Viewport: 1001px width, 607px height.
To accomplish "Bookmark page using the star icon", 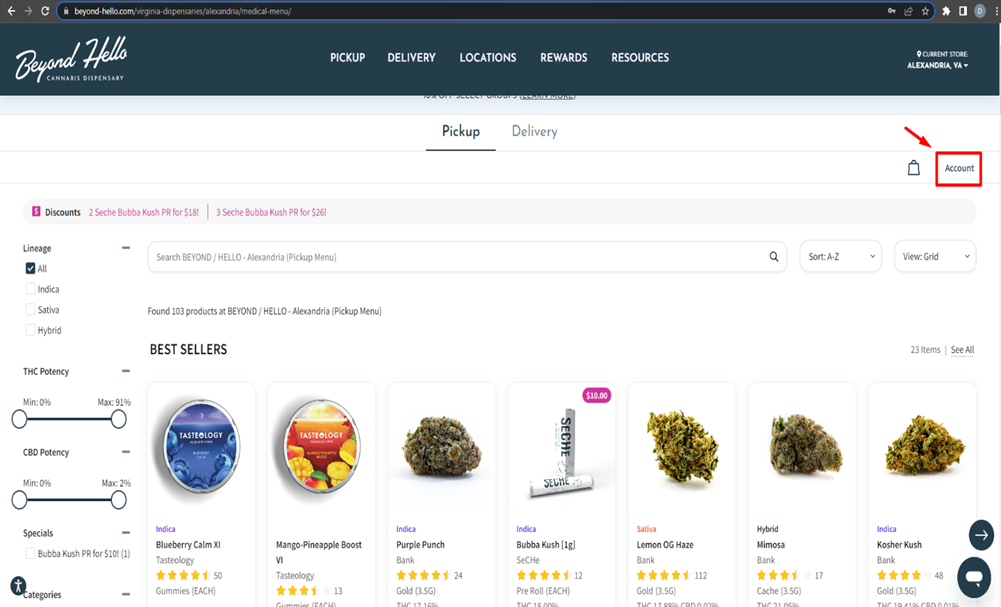I will 925,11.
